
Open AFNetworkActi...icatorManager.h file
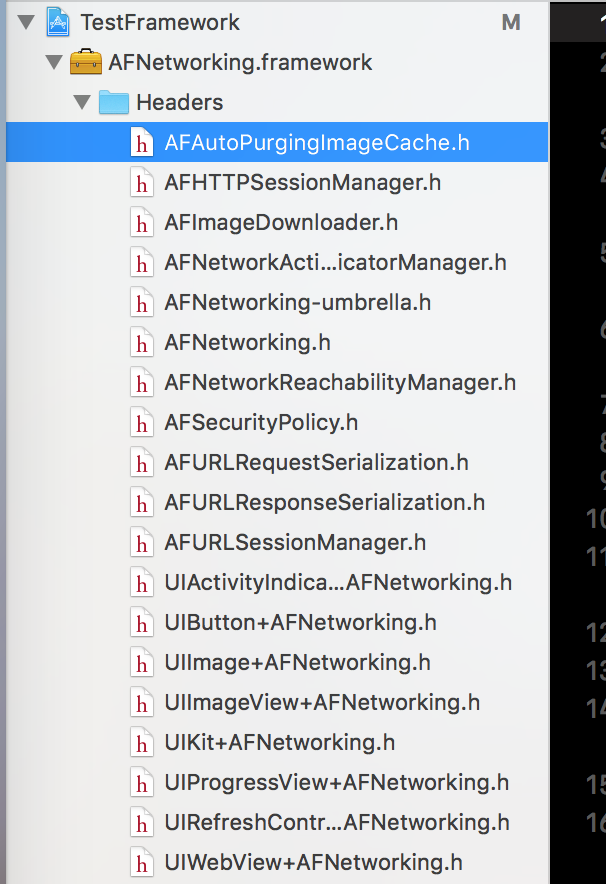[x=277, y=262]
